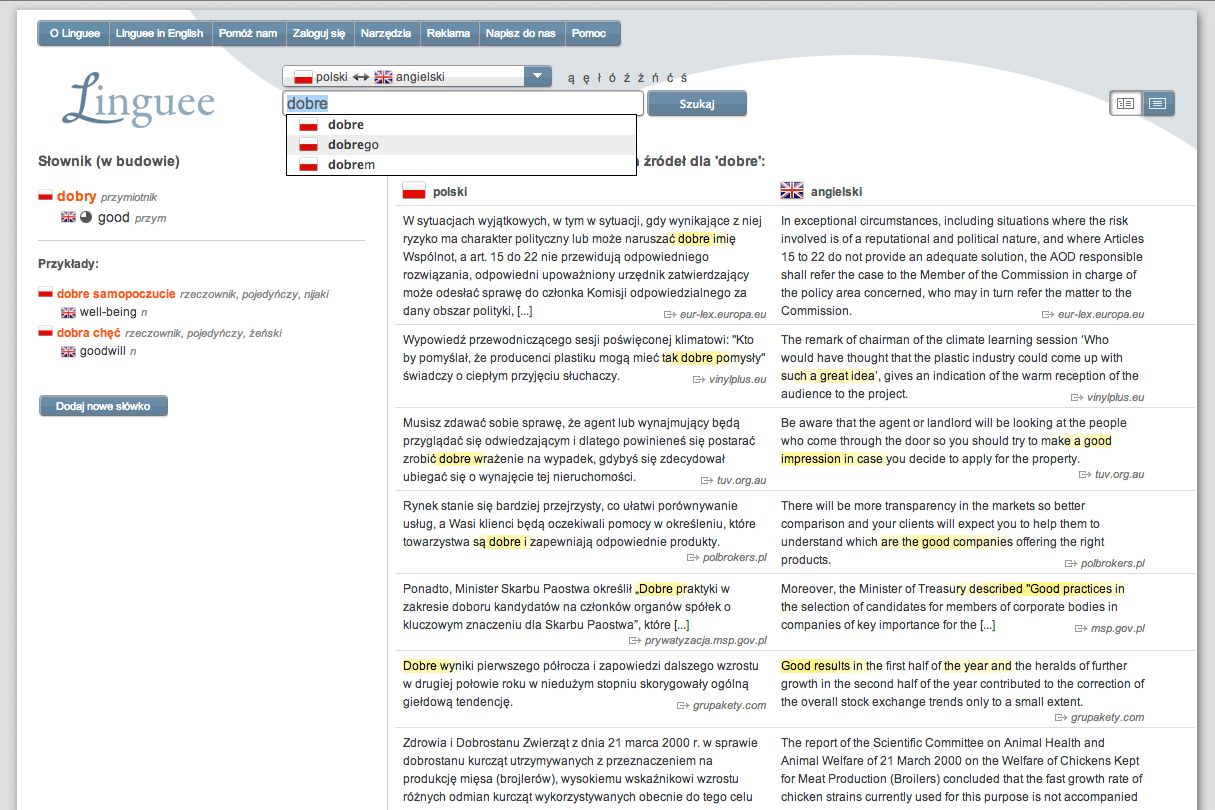Open the translation 'goodwill'
The width and height of the screenshot is (1215, 810).
click(103, 351)
